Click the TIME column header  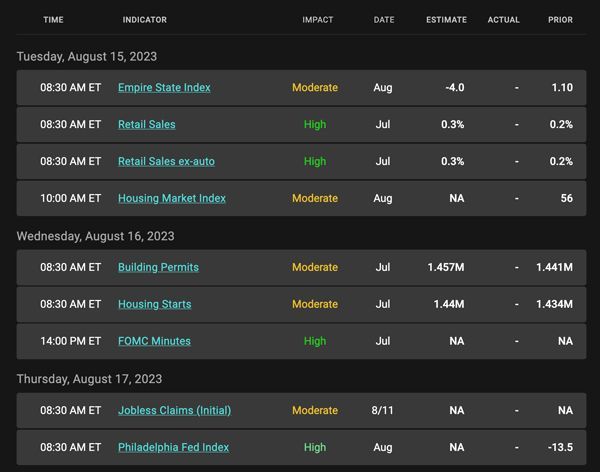(x=53, y=20)
